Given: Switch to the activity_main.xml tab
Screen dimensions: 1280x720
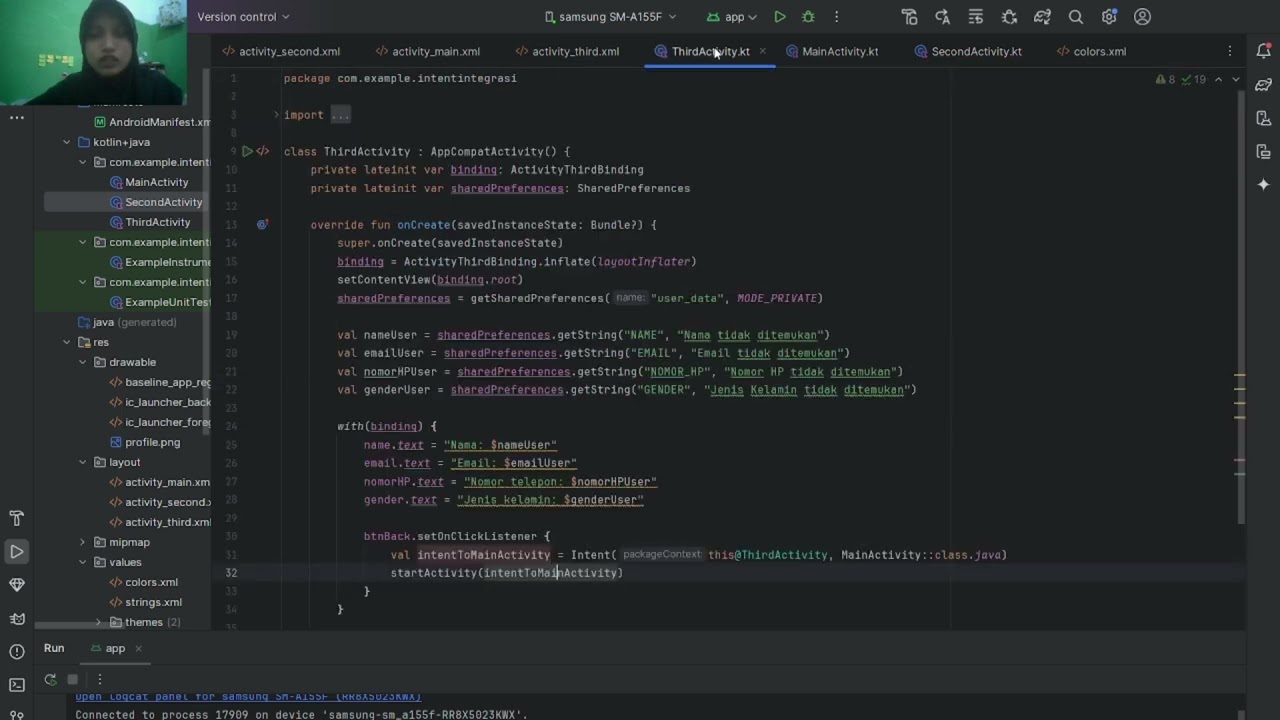Looking at the screenshot, I should point(427,51).
